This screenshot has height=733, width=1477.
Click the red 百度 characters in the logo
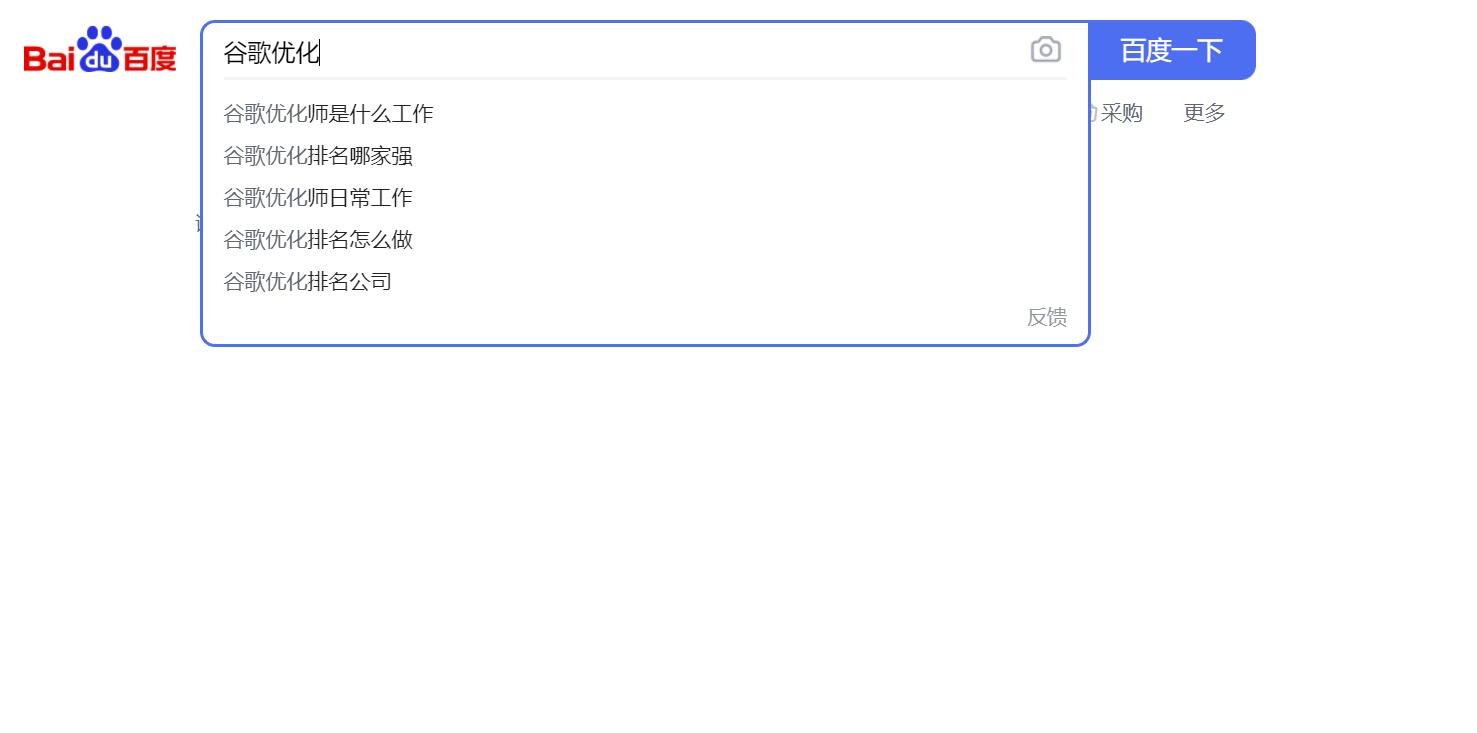click(x=150, y=58)
